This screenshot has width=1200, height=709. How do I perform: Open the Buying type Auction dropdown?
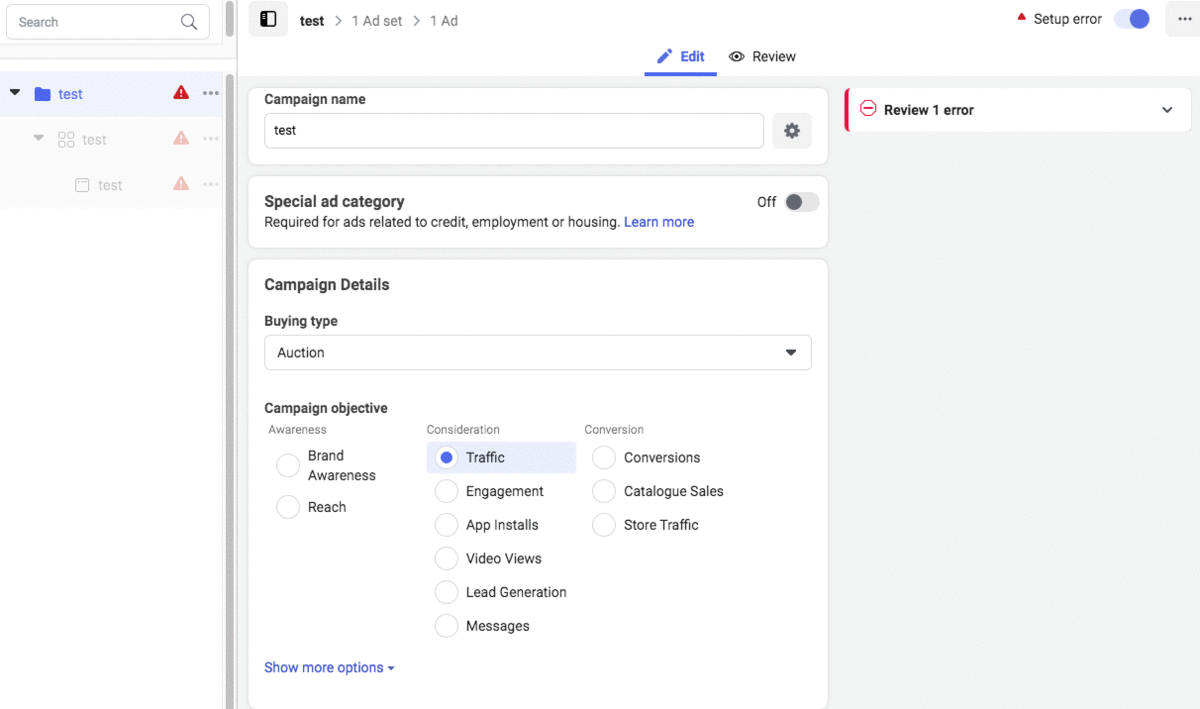click(538, 353)
